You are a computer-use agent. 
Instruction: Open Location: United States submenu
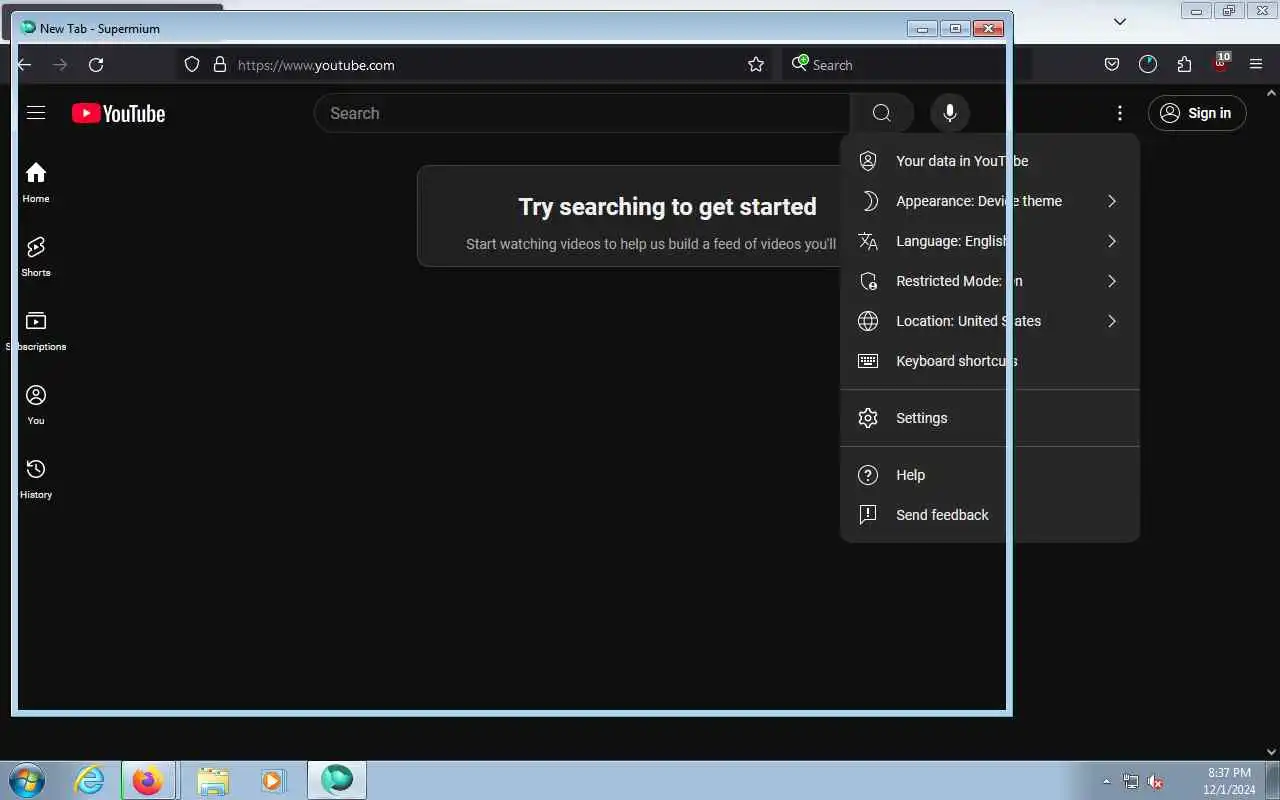coord(990,321)
